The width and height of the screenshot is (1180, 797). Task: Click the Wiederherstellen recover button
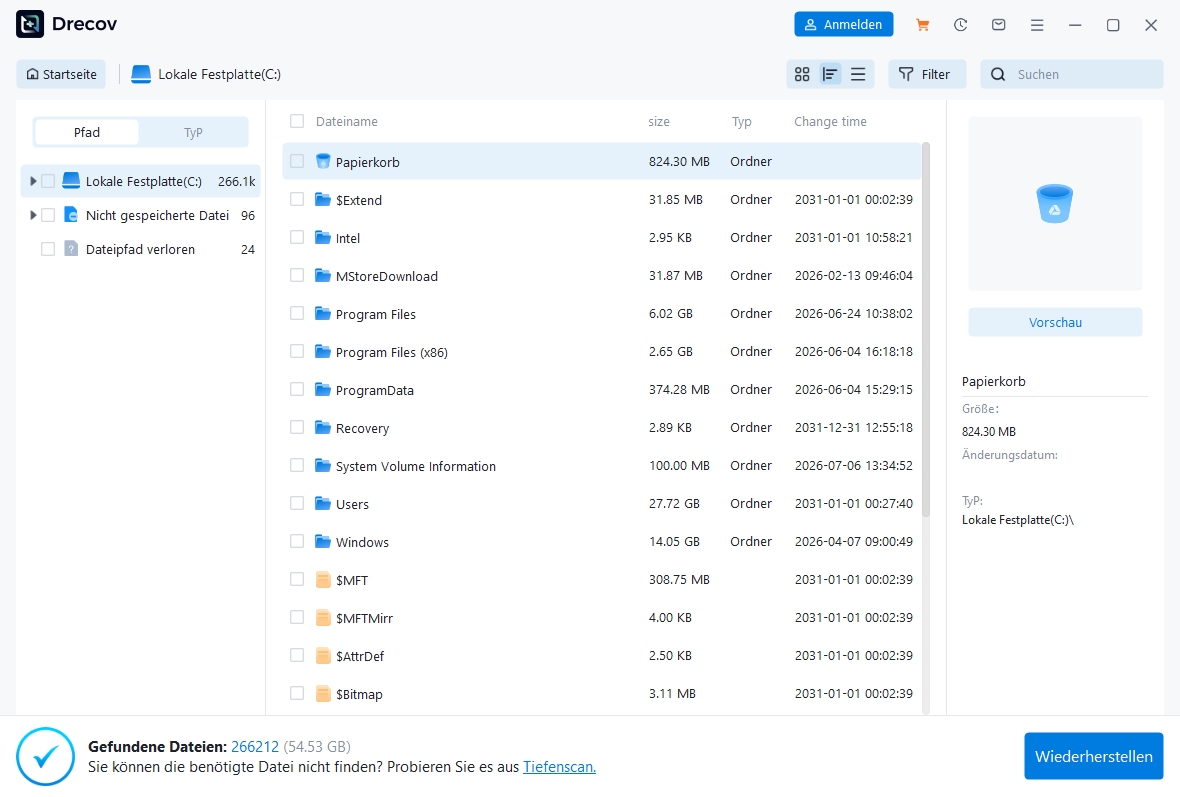(x=1093, y=756)
